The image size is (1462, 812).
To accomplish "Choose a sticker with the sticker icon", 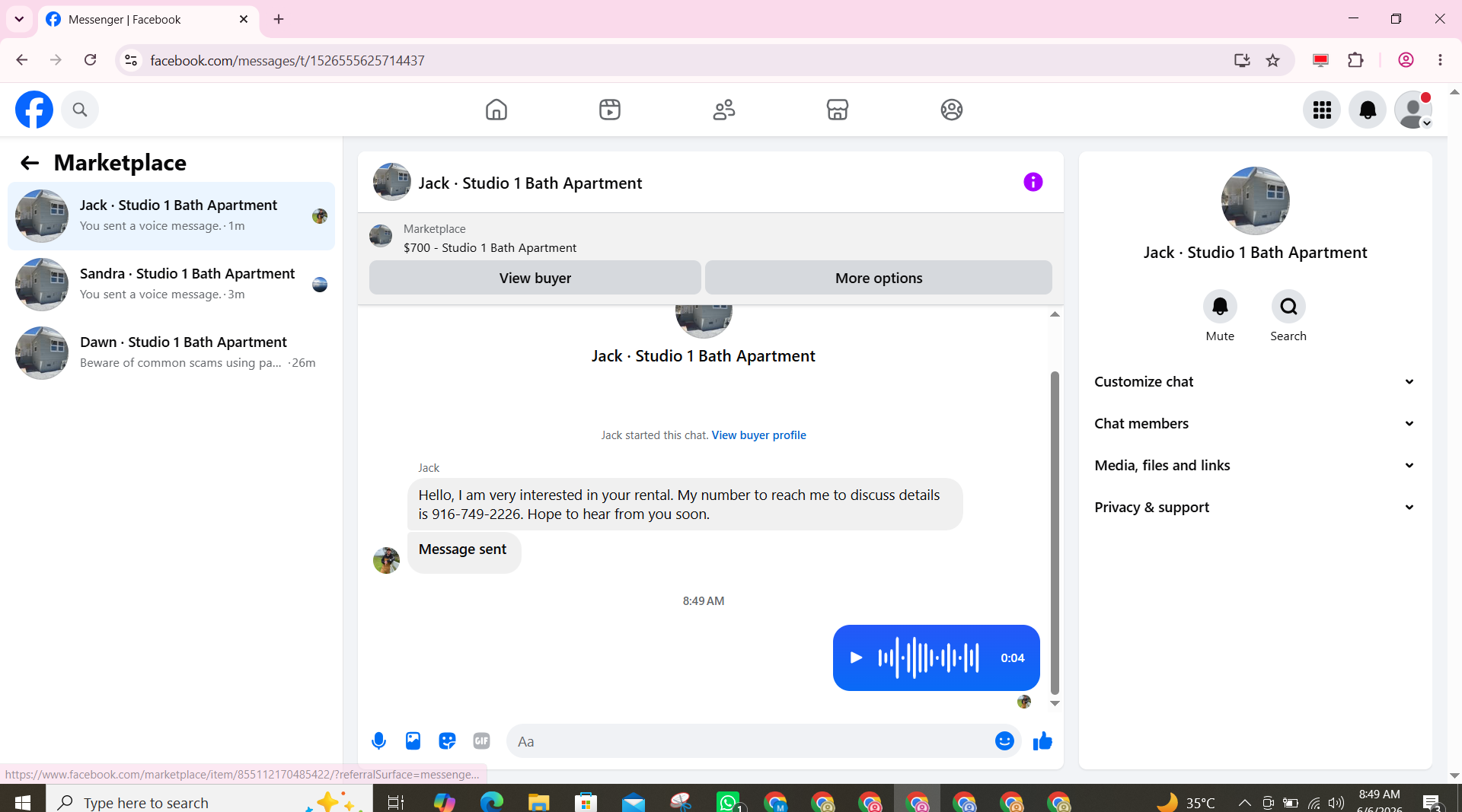I will 447,740.
